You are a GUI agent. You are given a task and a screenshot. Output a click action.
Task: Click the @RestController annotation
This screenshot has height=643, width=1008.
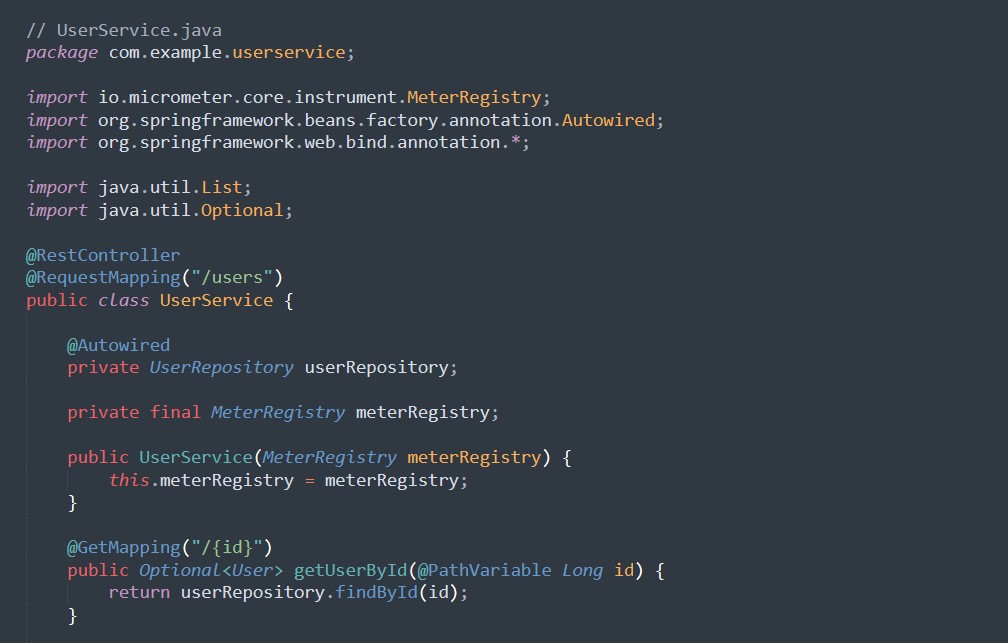(x=103, y=255)
